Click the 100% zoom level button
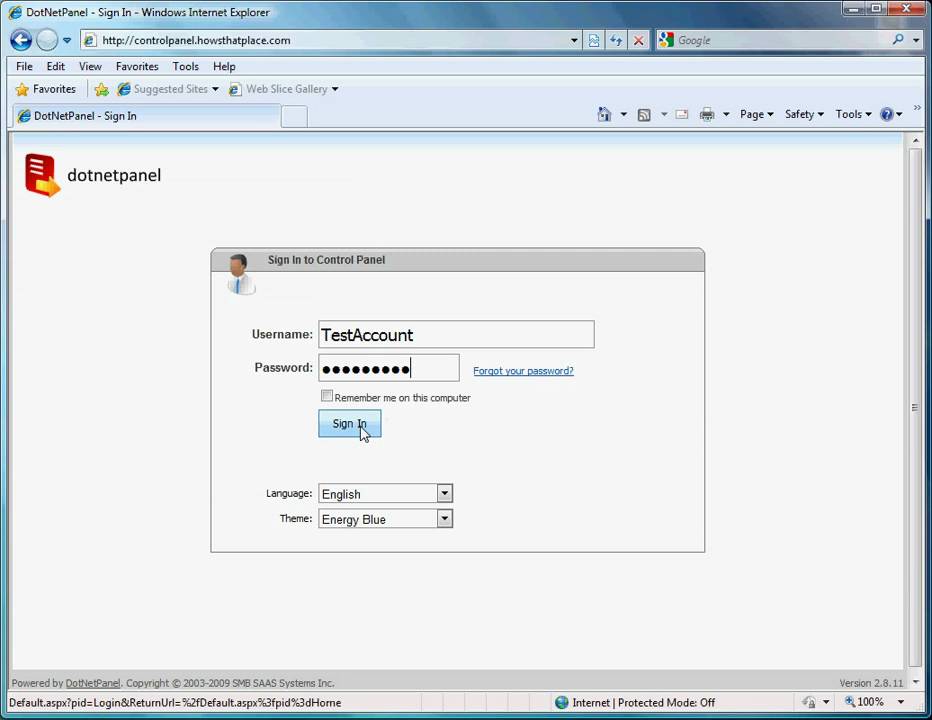Viewport: 932px width, 720px height. click(865, 702)
